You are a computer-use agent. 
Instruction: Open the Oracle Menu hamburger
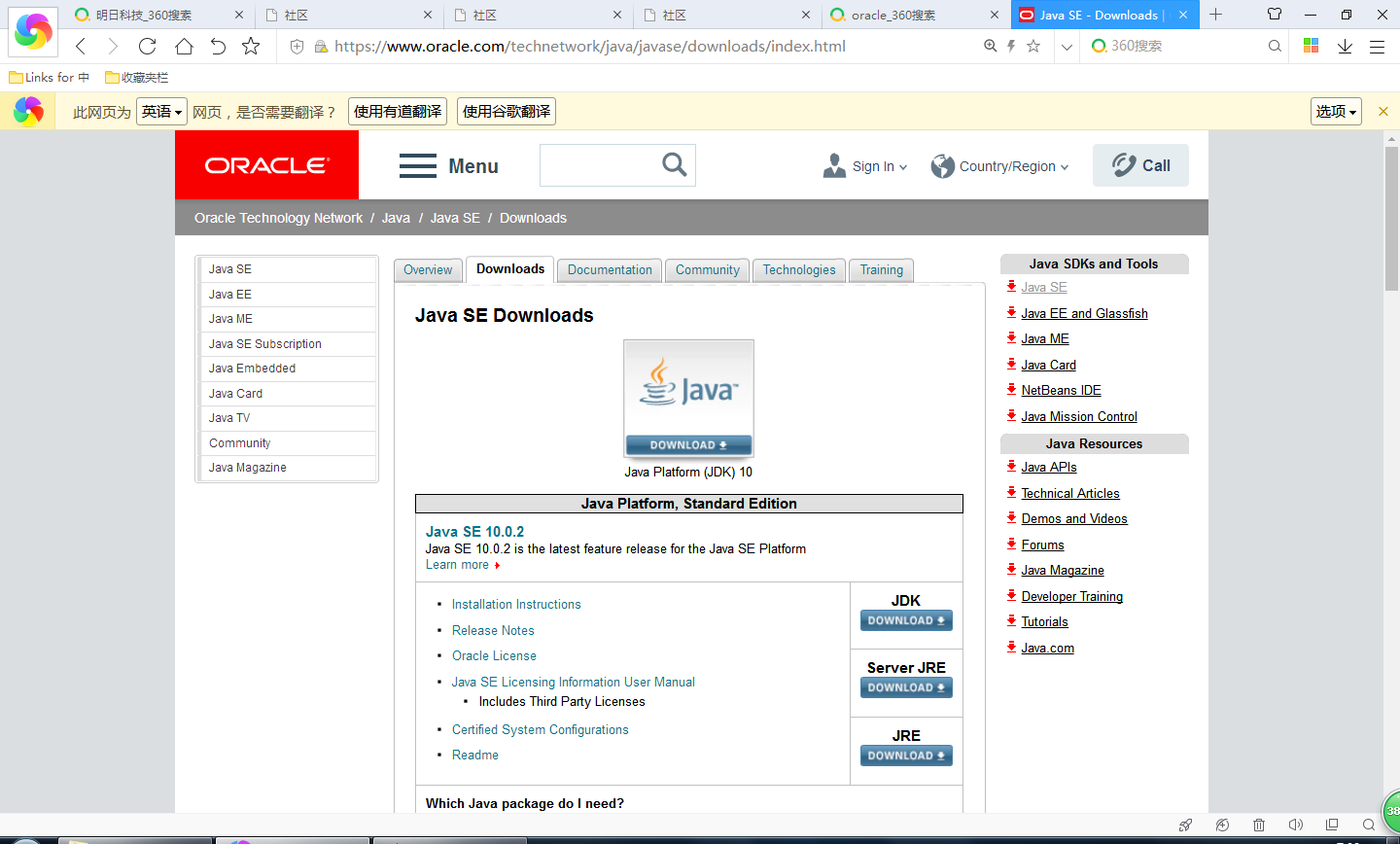(x=448, y=166)
